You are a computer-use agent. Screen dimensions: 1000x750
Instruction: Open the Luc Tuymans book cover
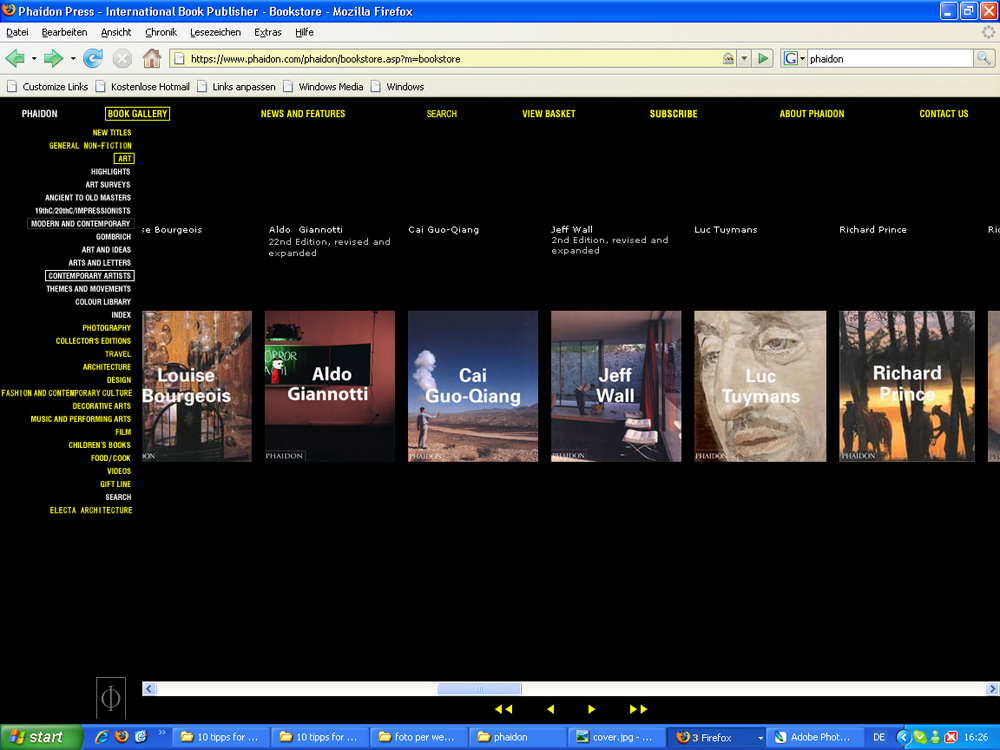point(760,386)
